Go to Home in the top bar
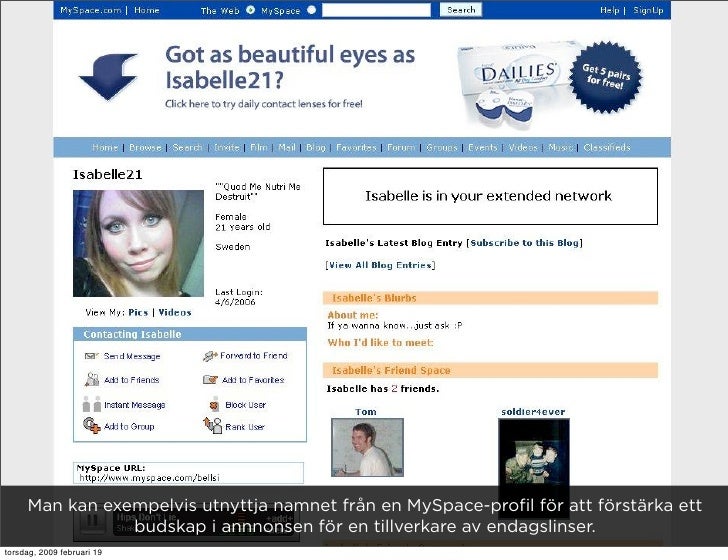Viewport: 728px width, 560px height. point(146,10)
